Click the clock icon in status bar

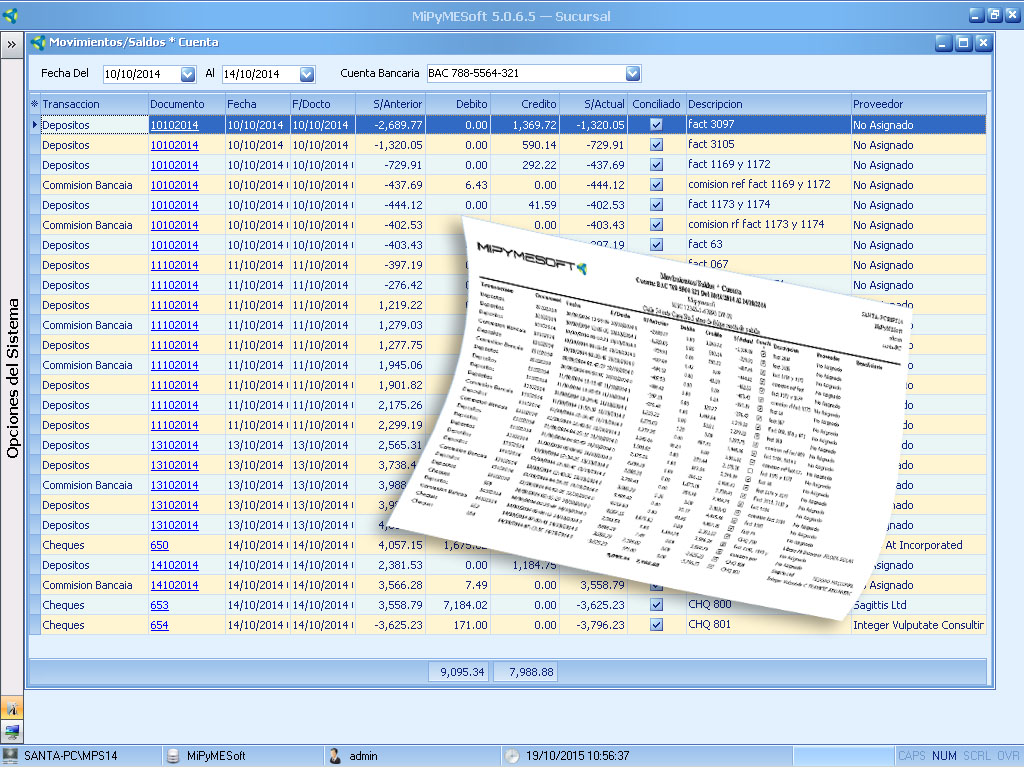pos(513,756)
